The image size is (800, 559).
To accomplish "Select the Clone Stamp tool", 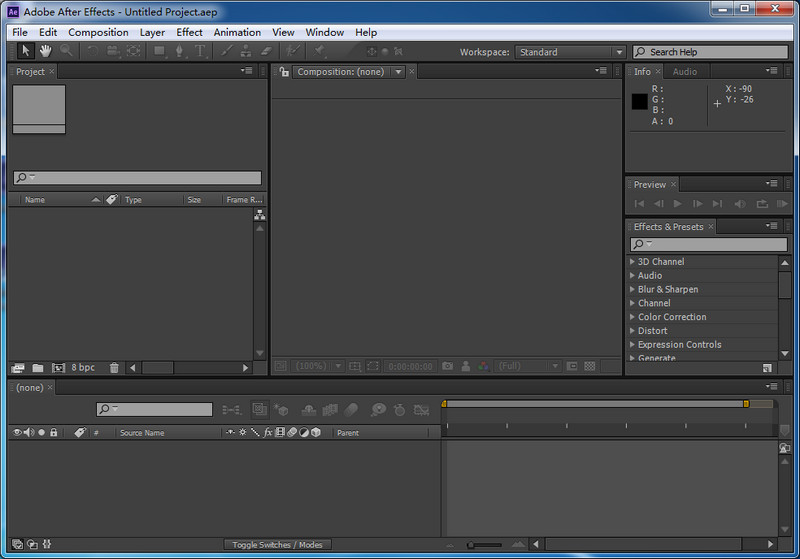I will click(246, 51).
